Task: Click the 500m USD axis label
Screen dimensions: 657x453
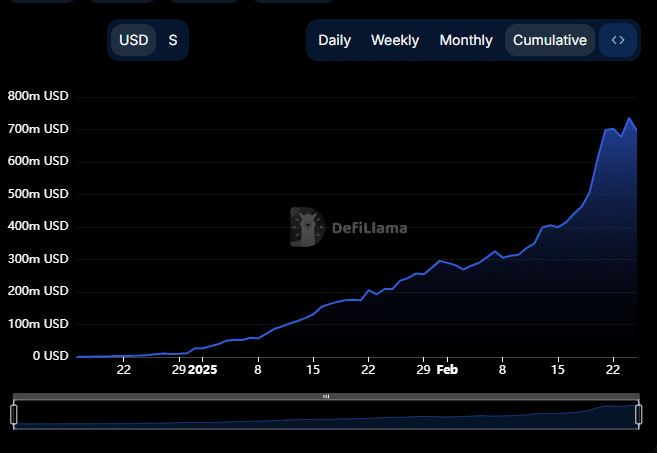Action: click(x=38, y=194)
